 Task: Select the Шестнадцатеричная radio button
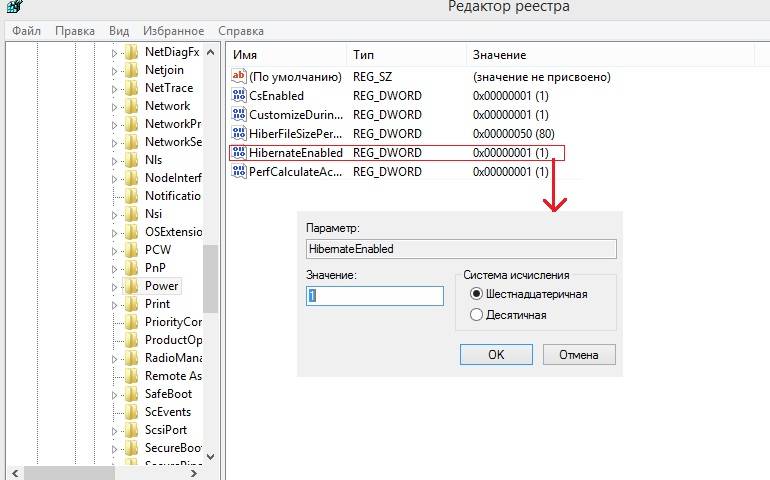coord(476,294)
